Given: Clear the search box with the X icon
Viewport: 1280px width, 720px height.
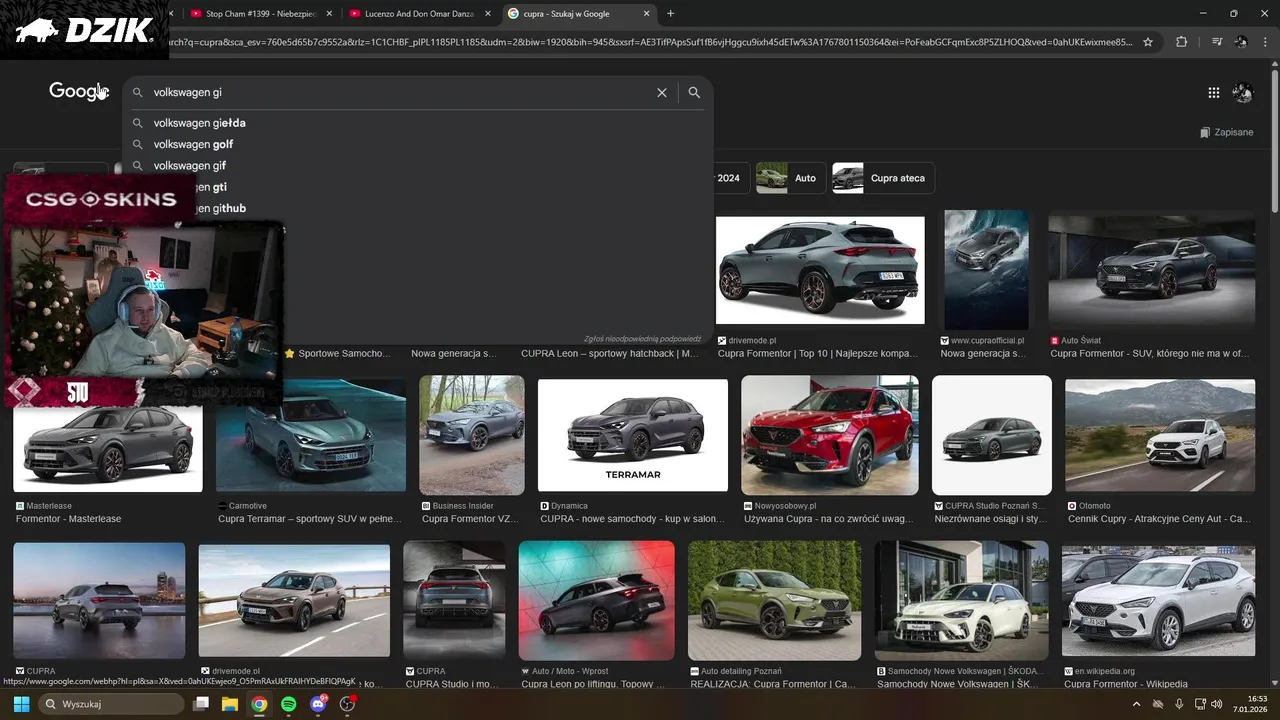Looking at the screenshot, I should point(661,92).
